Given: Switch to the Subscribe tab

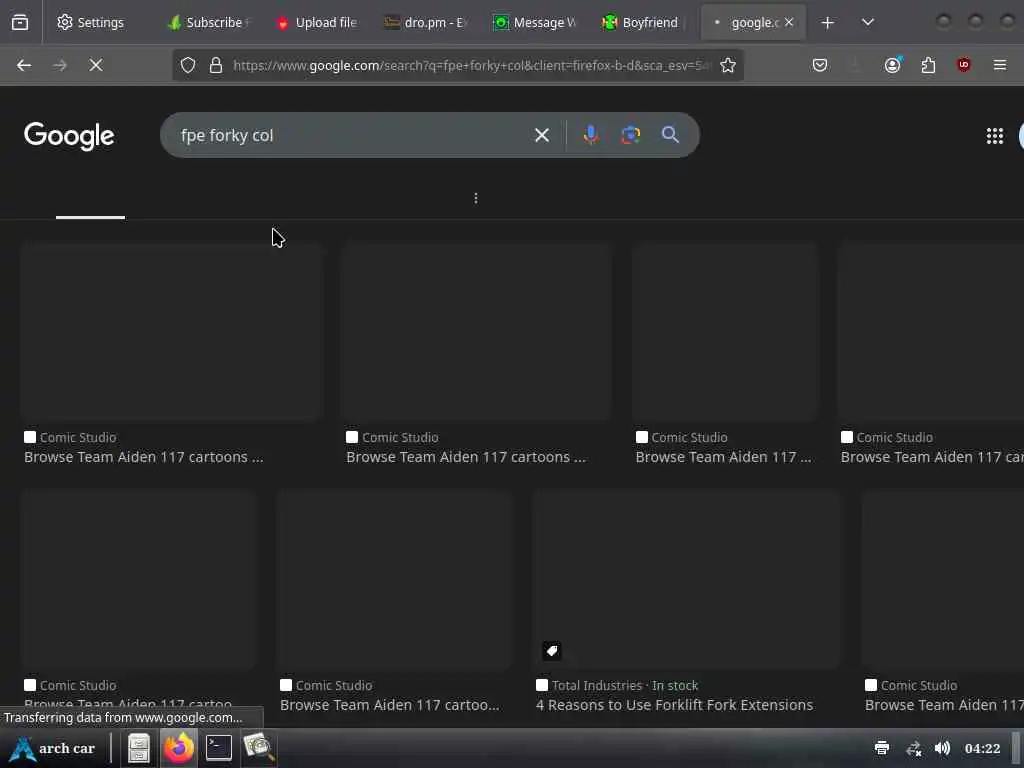Looking at the screenshot, I should (x=208, y=22).
